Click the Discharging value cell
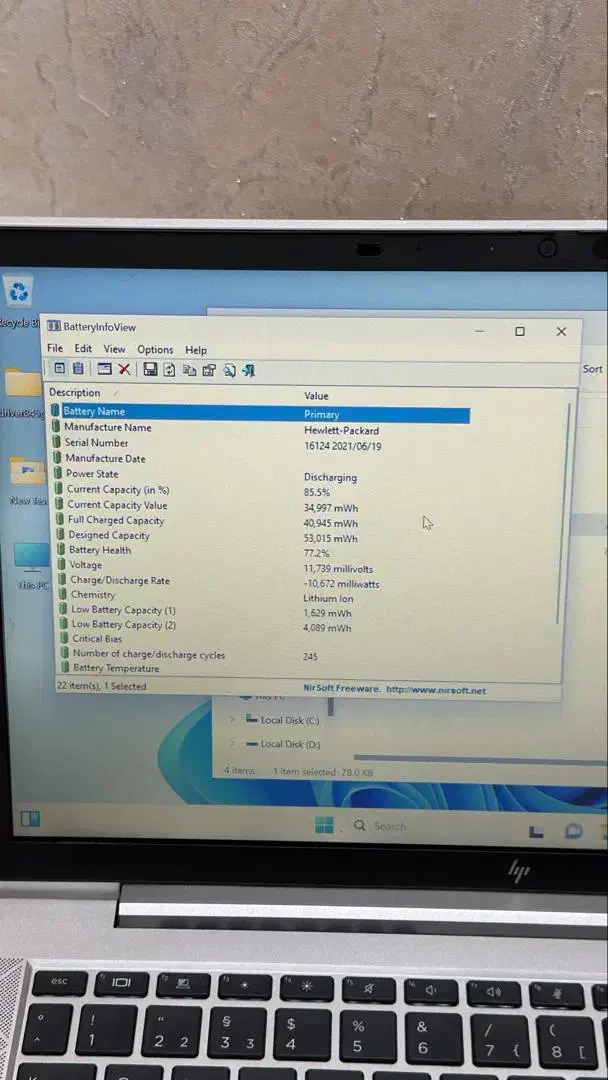 click(331, 477)
